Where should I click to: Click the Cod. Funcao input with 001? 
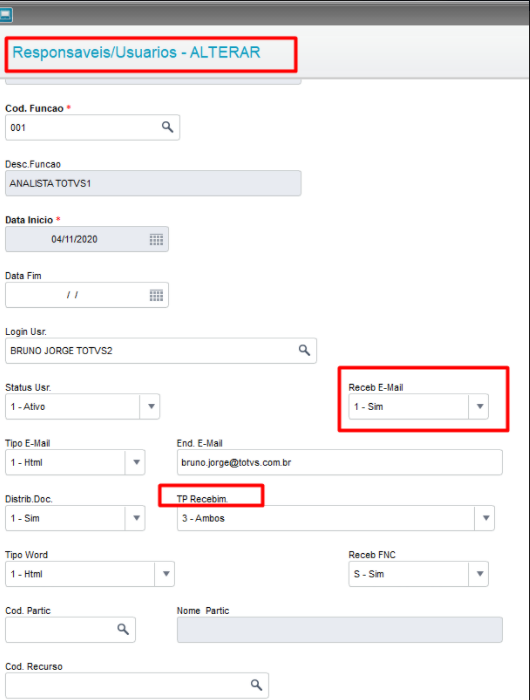coord(92,128)
